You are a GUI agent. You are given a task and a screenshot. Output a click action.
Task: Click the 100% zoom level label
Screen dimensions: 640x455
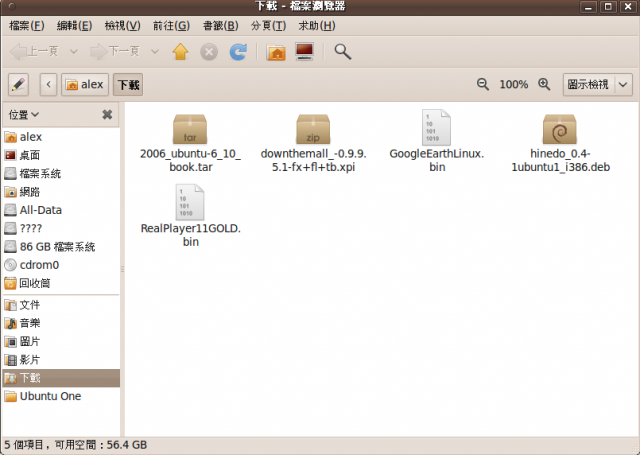pyautogui.click(x=513, y=84)
